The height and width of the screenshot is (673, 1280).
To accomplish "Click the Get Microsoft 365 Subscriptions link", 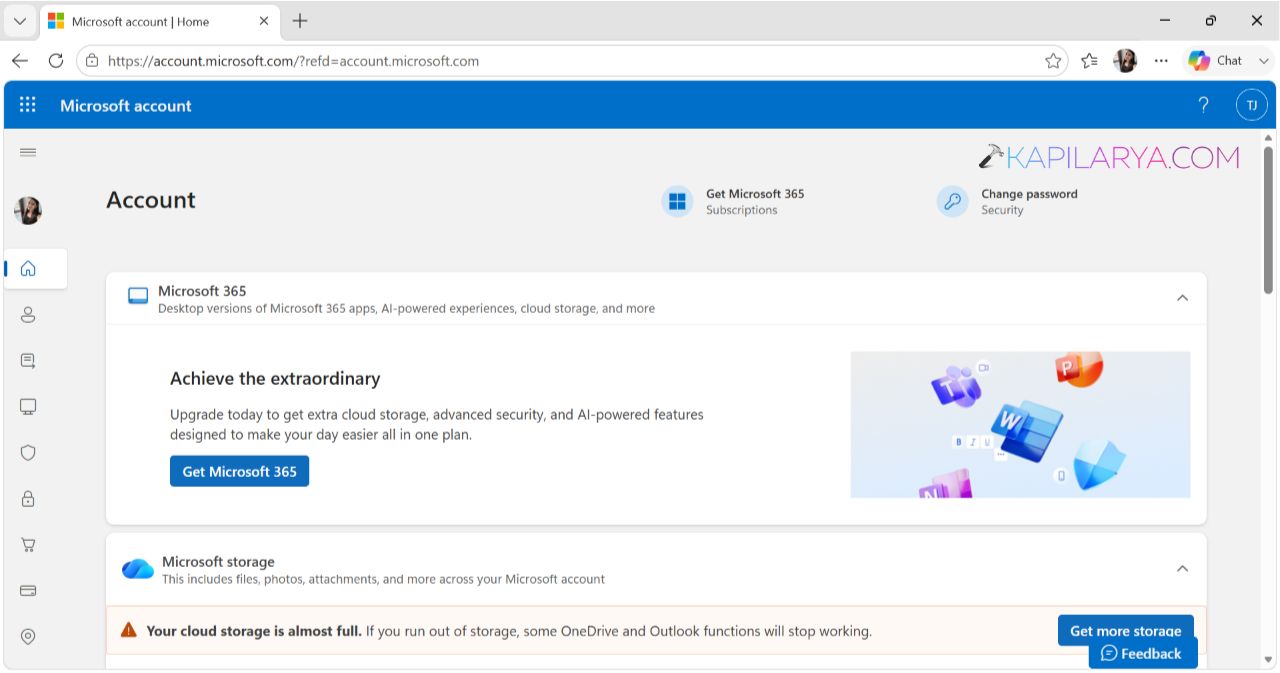I will pos(755,202).
